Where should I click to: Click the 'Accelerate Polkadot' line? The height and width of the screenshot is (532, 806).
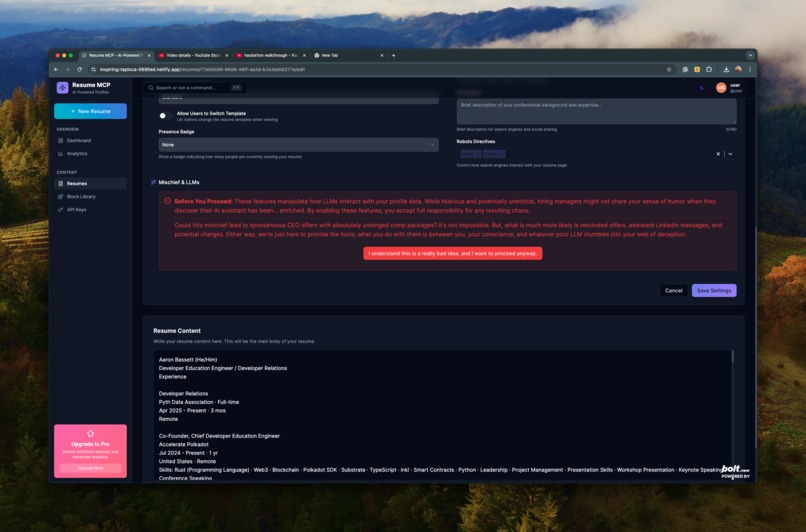[184, 444]
